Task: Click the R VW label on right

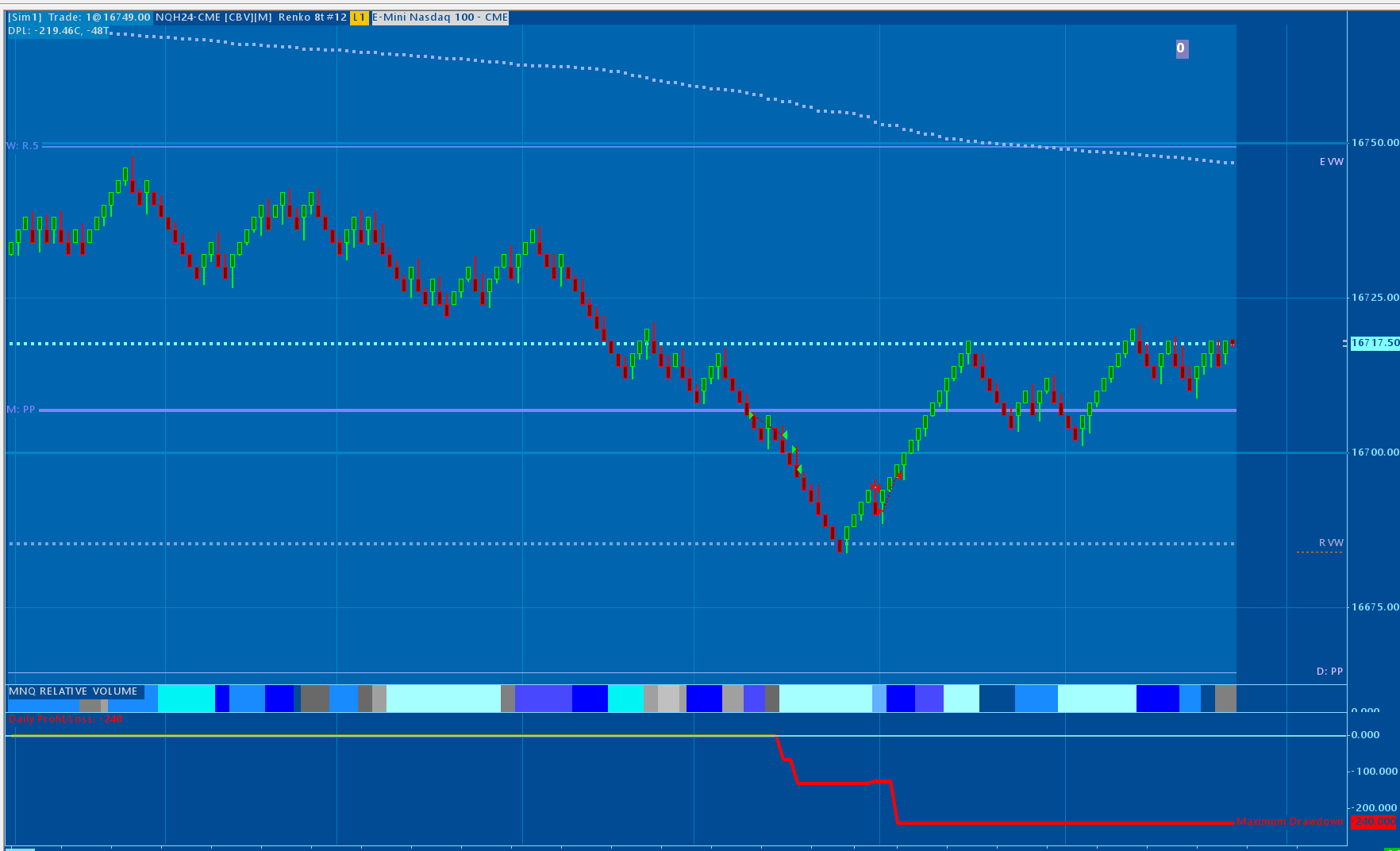Action: point(1331,543)
